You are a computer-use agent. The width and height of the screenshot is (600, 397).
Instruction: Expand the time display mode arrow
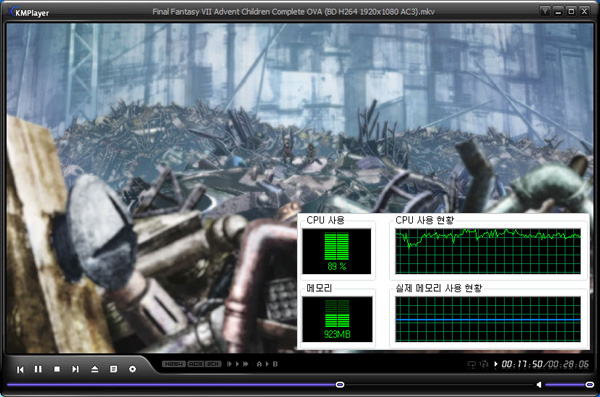click(x=496, y=364)
